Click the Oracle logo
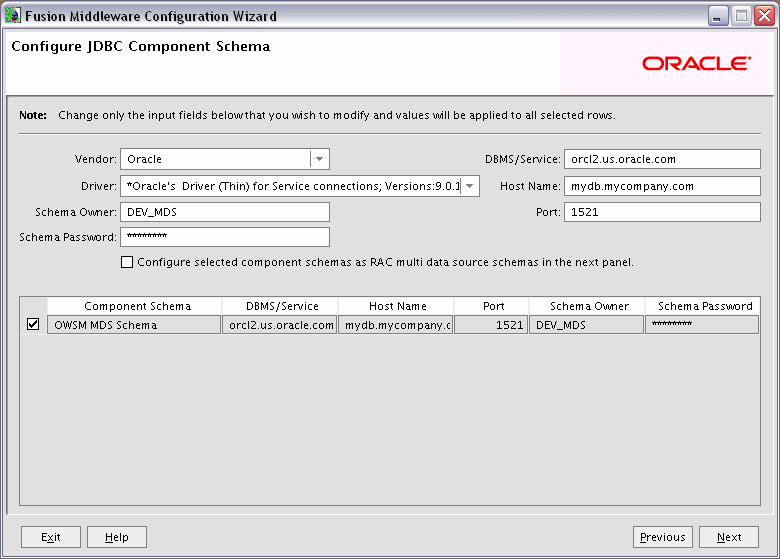Viewport: 780px width, 559px height. click(x=696, y=63)
